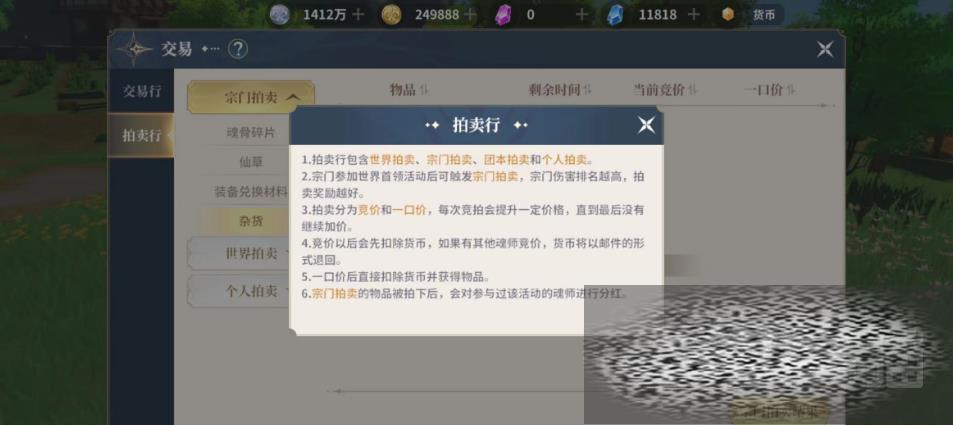Click the gold coin currency icon
Screen dimensions: 953x425
[391, 15]
